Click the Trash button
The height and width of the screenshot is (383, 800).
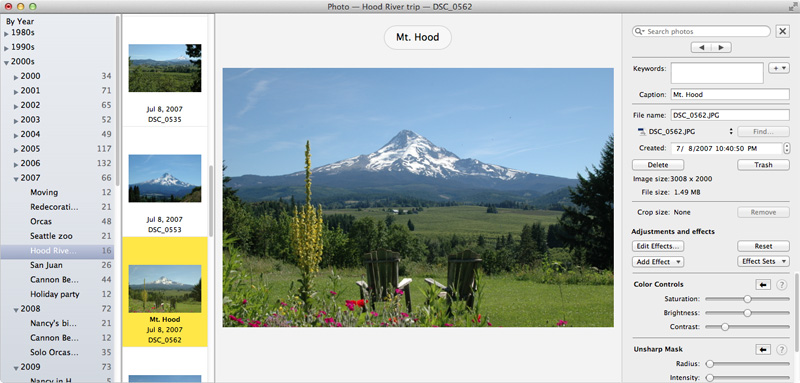click(x=763, y=165)
